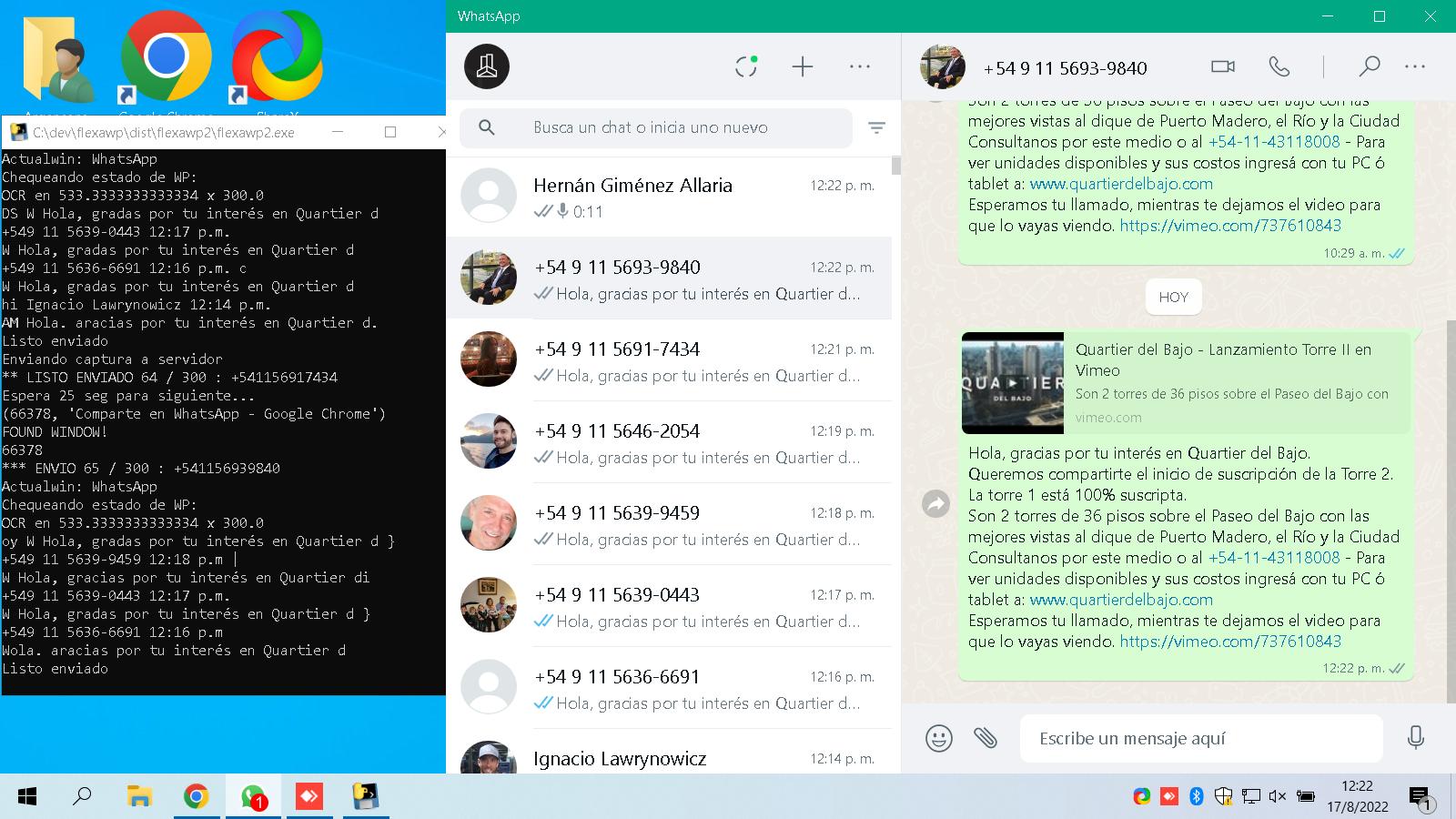Open the conversation header three-dots menu

pos(1415,66)
